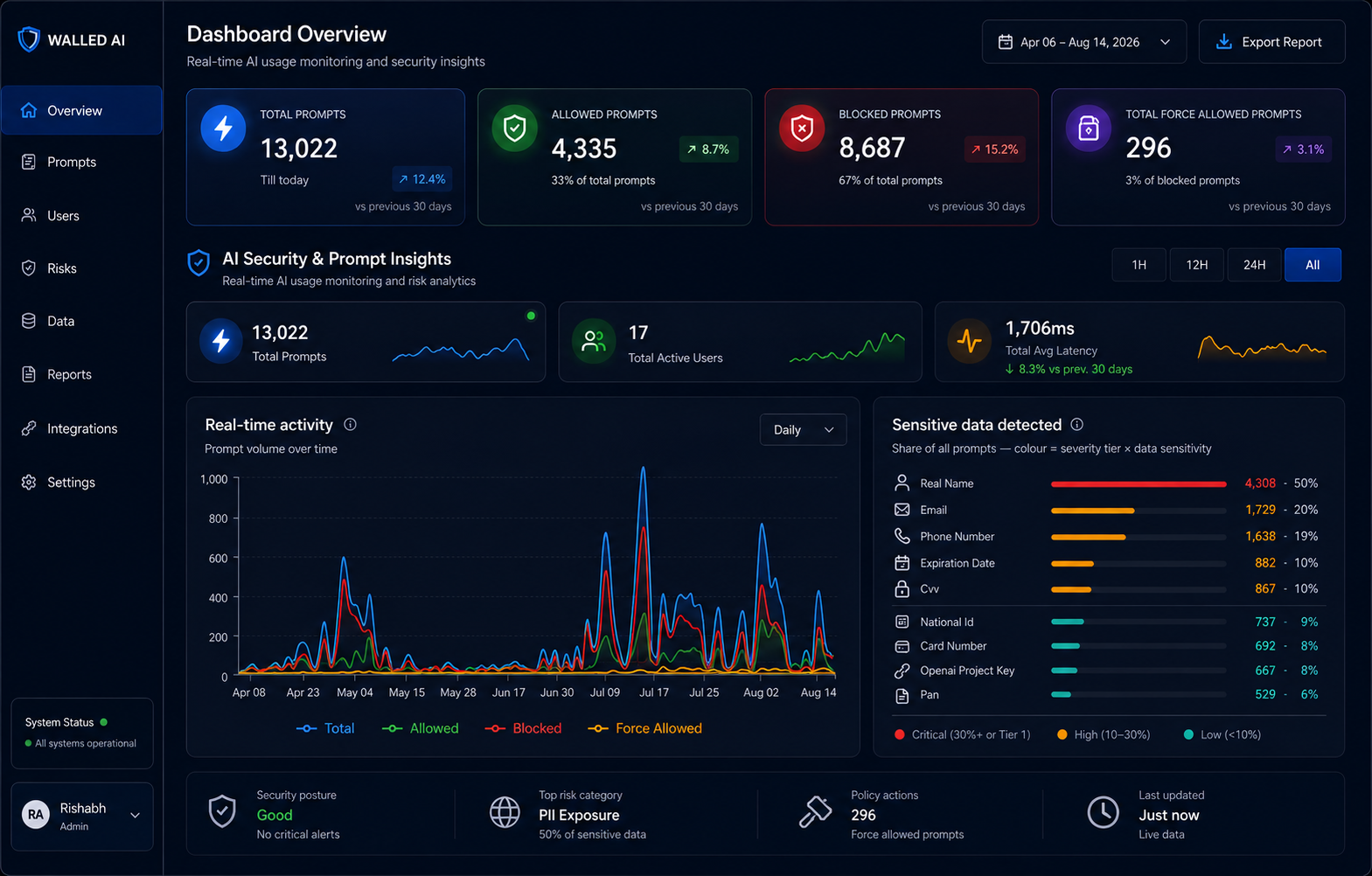Toggle the Blocked series in chart legend
Image resolution: width=1372 pixels, height=876 pixels.
(x=523, y=728)
